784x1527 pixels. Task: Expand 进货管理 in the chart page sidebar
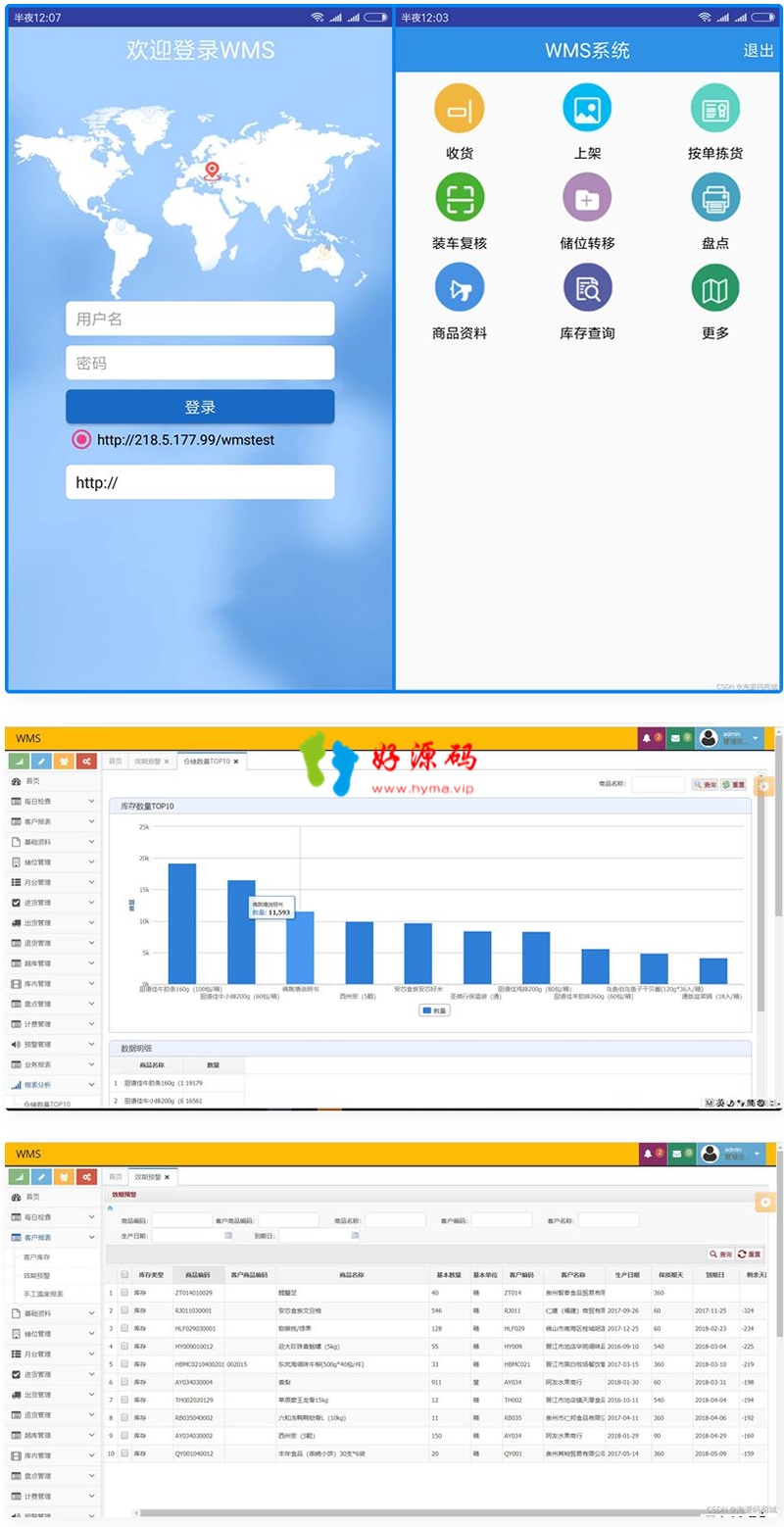[53, 903]
